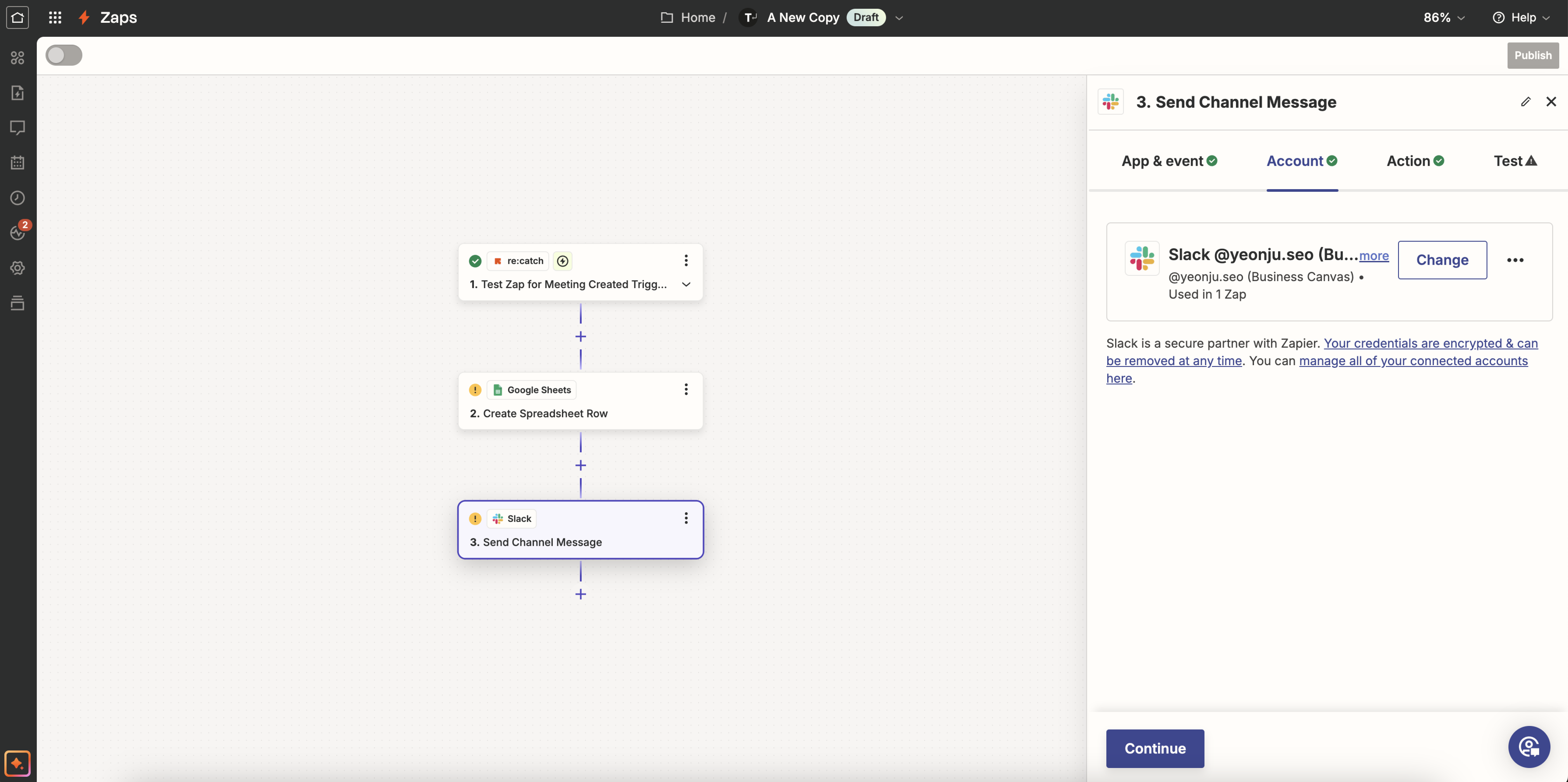This screenshot has height=782, width=1568.
Task: Click the AI sparkle assistant icon
Action: 17,763
